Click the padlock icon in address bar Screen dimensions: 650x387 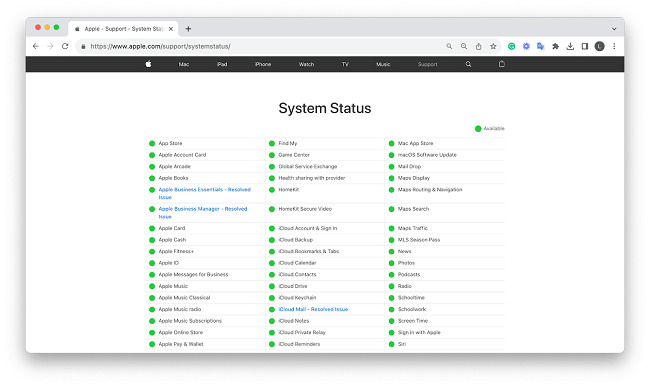coord(83,46)
